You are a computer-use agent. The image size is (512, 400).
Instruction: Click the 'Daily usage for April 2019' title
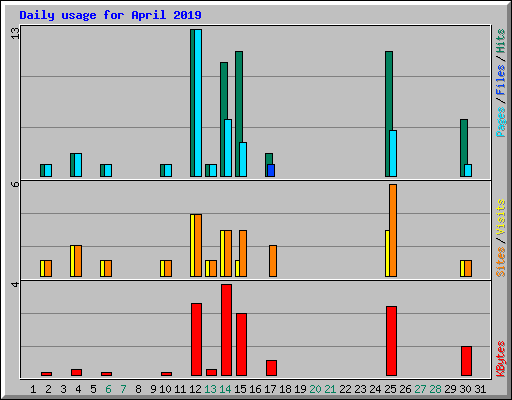click(110, 15)
